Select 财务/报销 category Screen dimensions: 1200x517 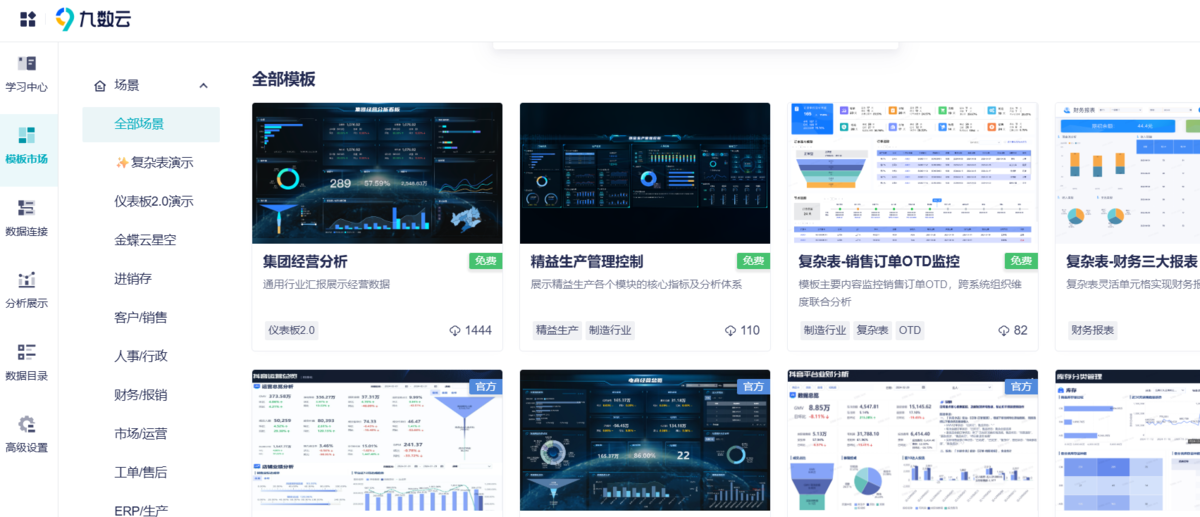[141, 395]
